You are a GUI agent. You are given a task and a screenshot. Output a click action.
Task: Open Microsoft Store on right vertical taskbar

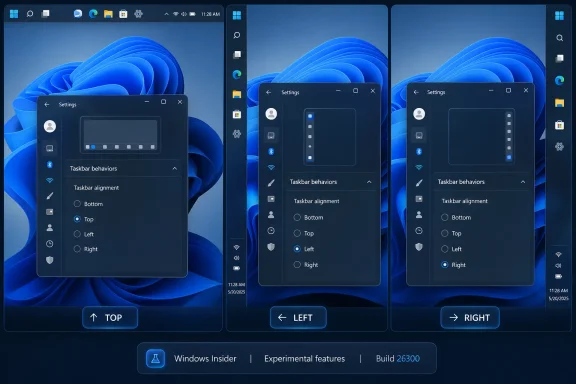[x=559, y=125]
